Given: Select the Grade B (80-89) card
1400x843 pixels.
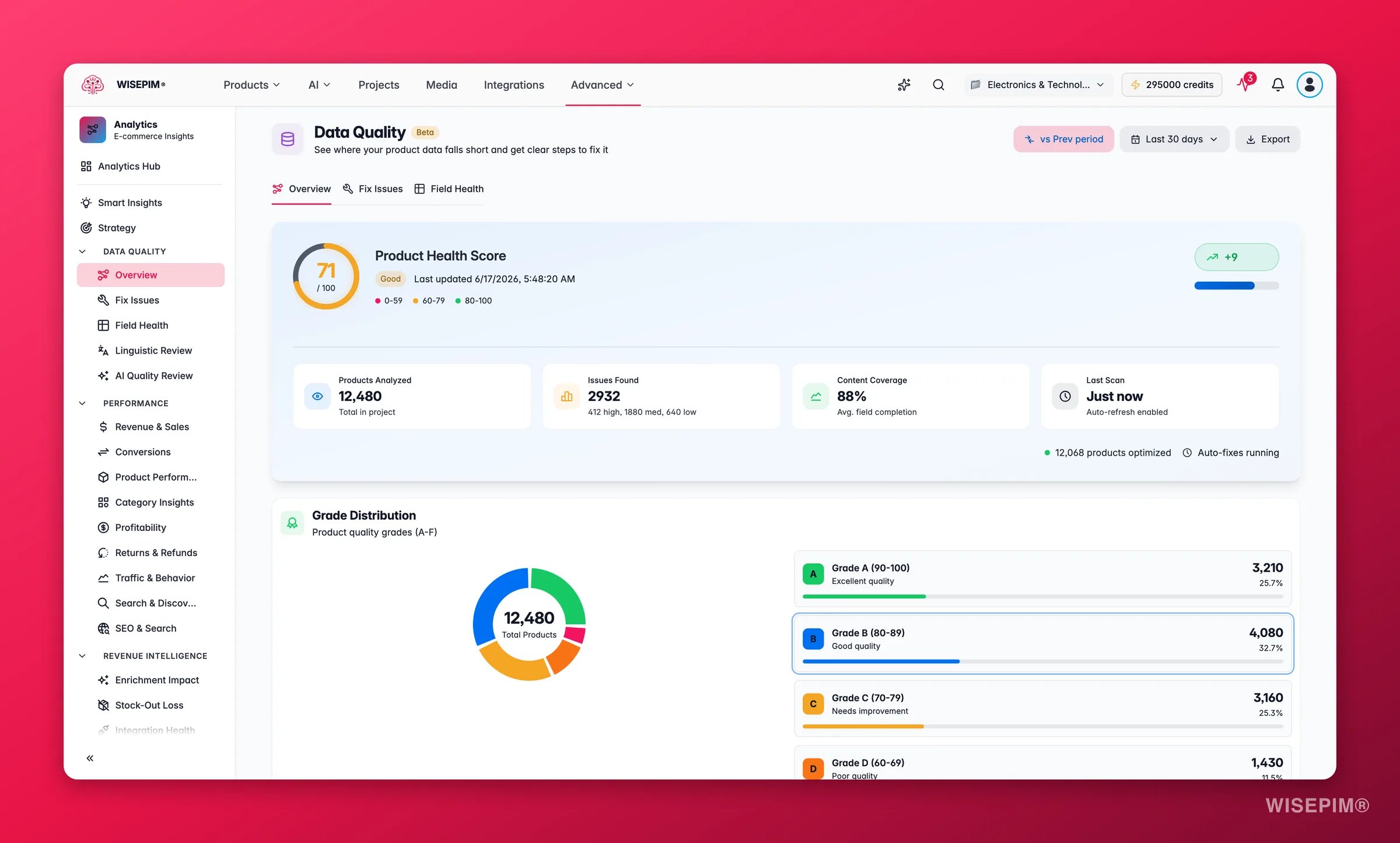Looking at the screenshot, I should point(1043,643).
